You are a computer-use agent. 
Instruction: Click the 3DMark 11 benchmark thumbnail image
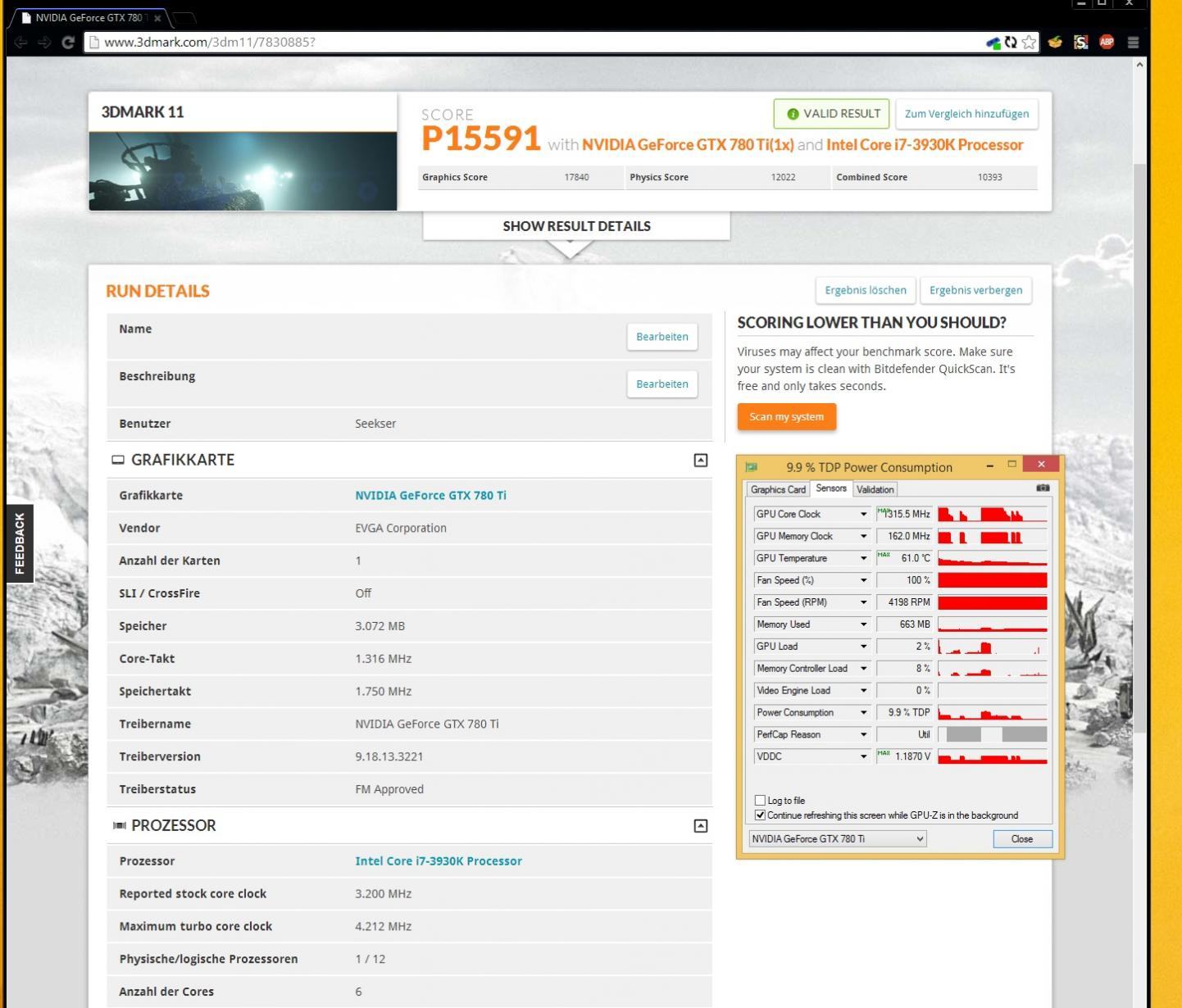click(243, 171)
